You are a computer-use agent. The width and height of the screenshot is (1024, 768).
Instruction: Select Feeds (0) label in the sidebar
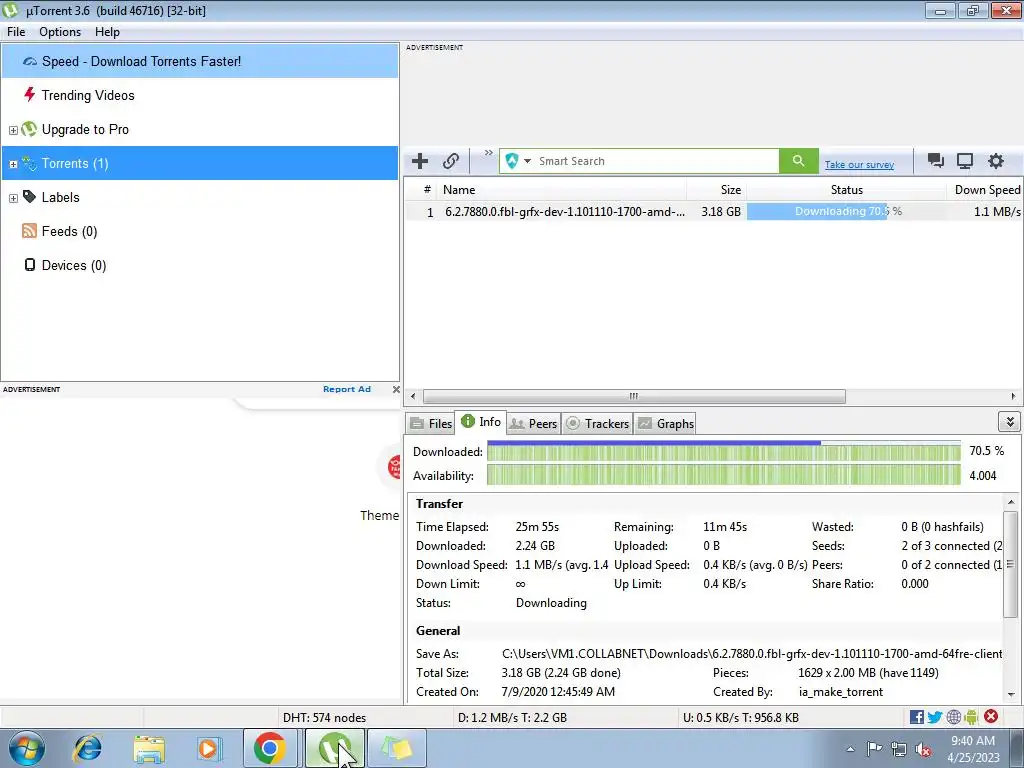click(x=69, y=231)
